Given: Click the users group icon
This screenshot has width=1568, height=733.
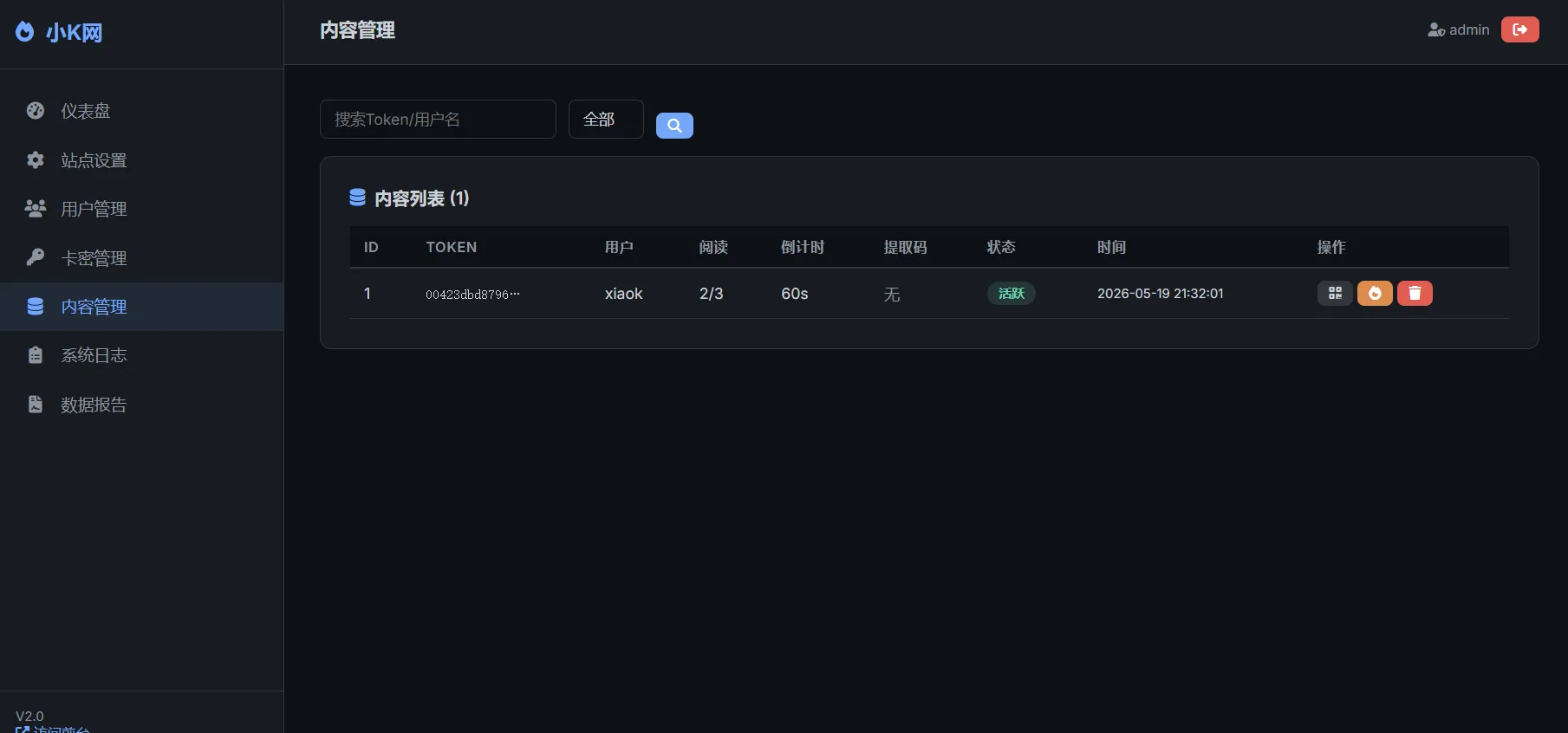Looking at the screenshot, I should pos(36,208).
